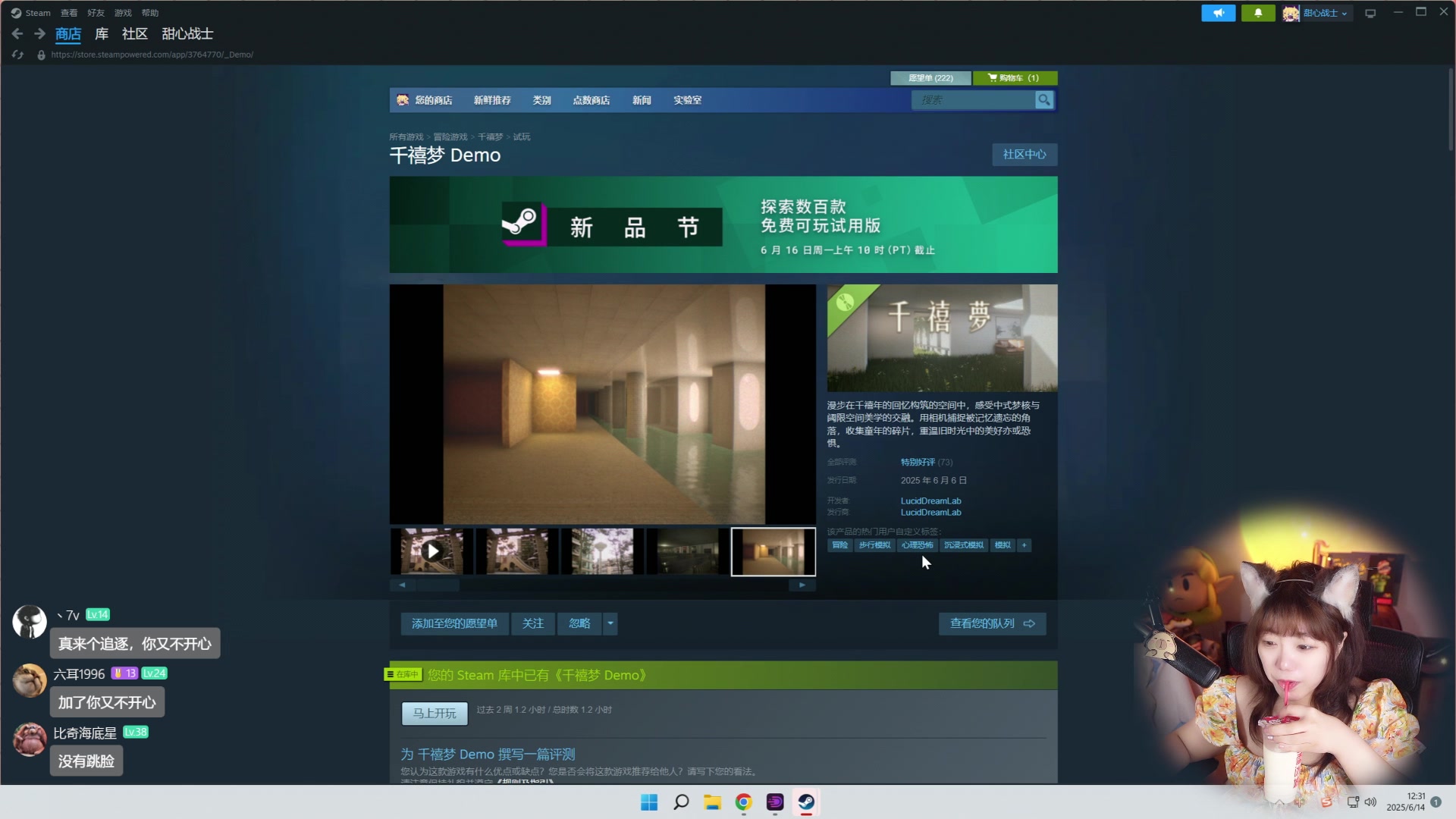Open 新闻 page
Image resolution: width=1456 pixels, height=819 pixels.
[x=642, y=100]
